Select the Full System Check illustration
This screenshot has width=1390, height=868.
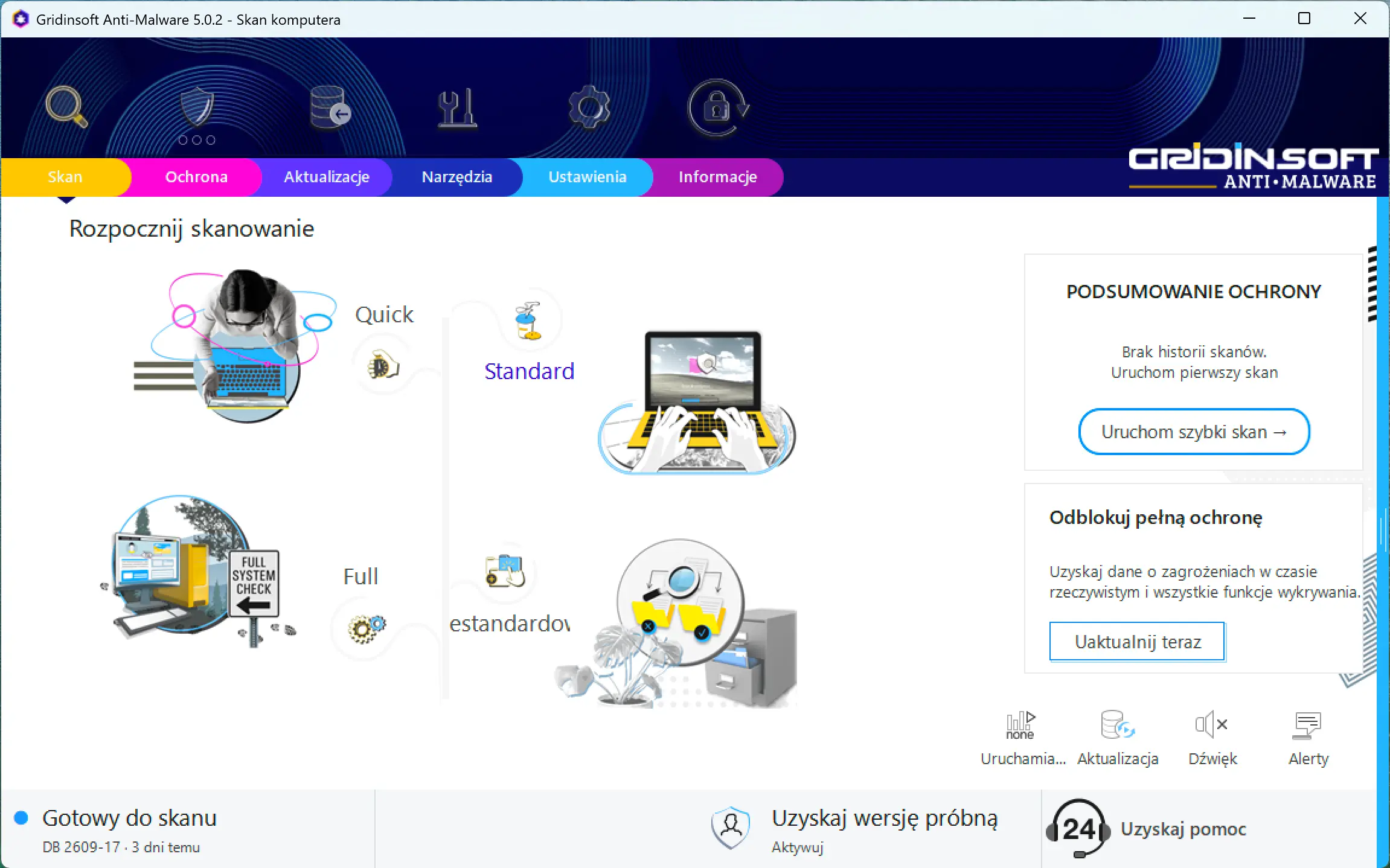198,571
